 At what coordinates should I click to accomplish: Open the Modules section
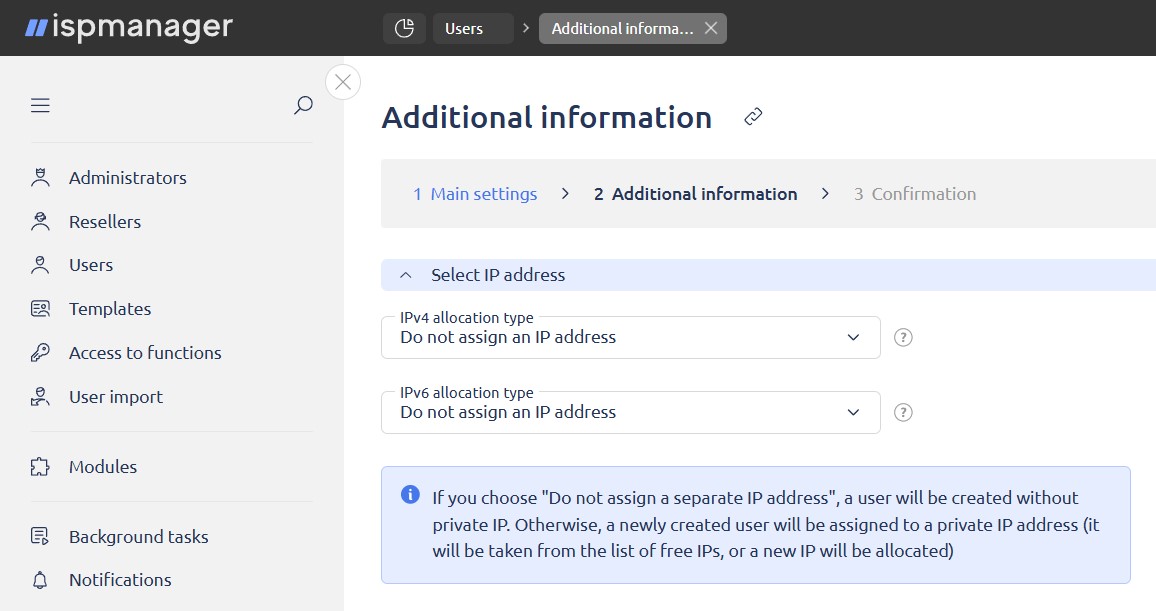point(102,467)
